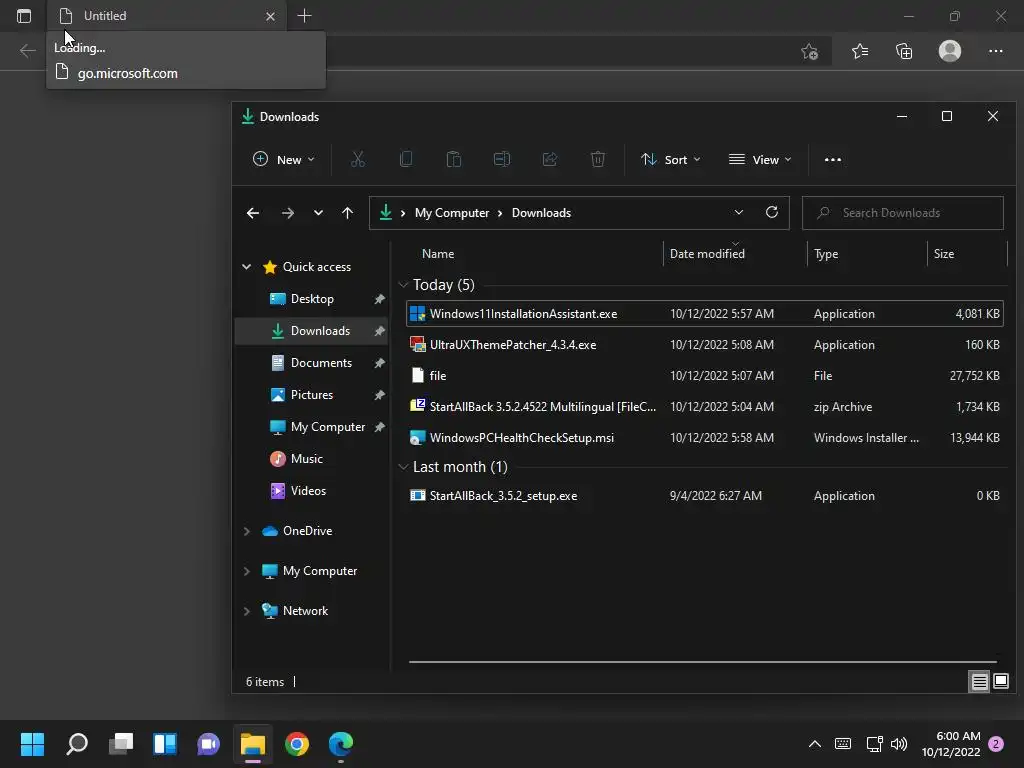Open Edge Collections icon
Viewport: 1024px width, 768px height.
(904, 51)
